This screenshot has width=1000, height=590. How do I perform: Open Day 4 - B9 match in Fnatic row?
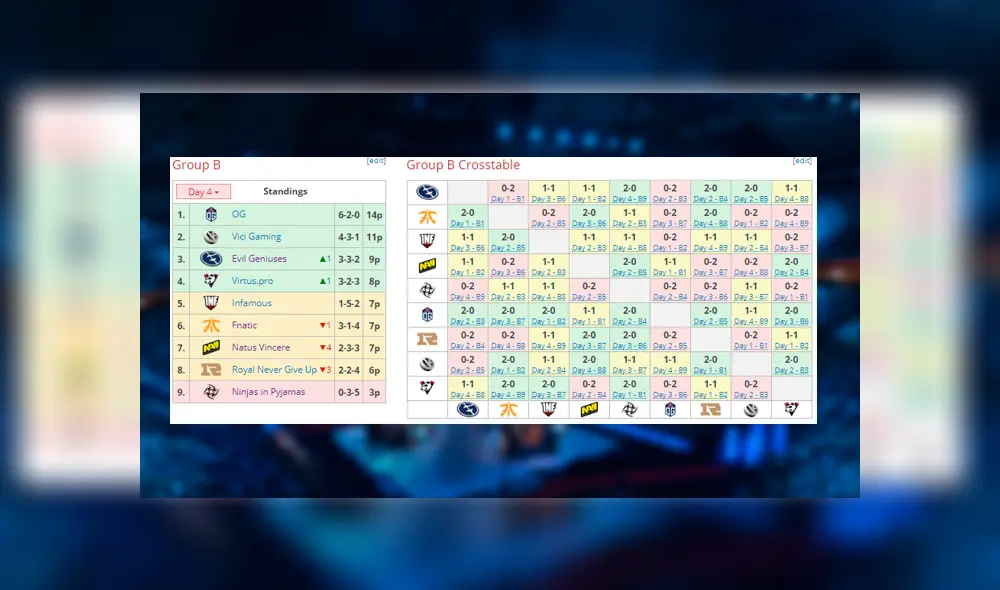point(792,223)
